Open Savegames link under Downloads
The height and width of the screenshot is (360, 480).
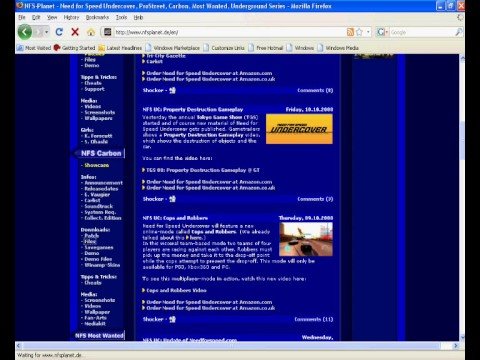[99, 248]
